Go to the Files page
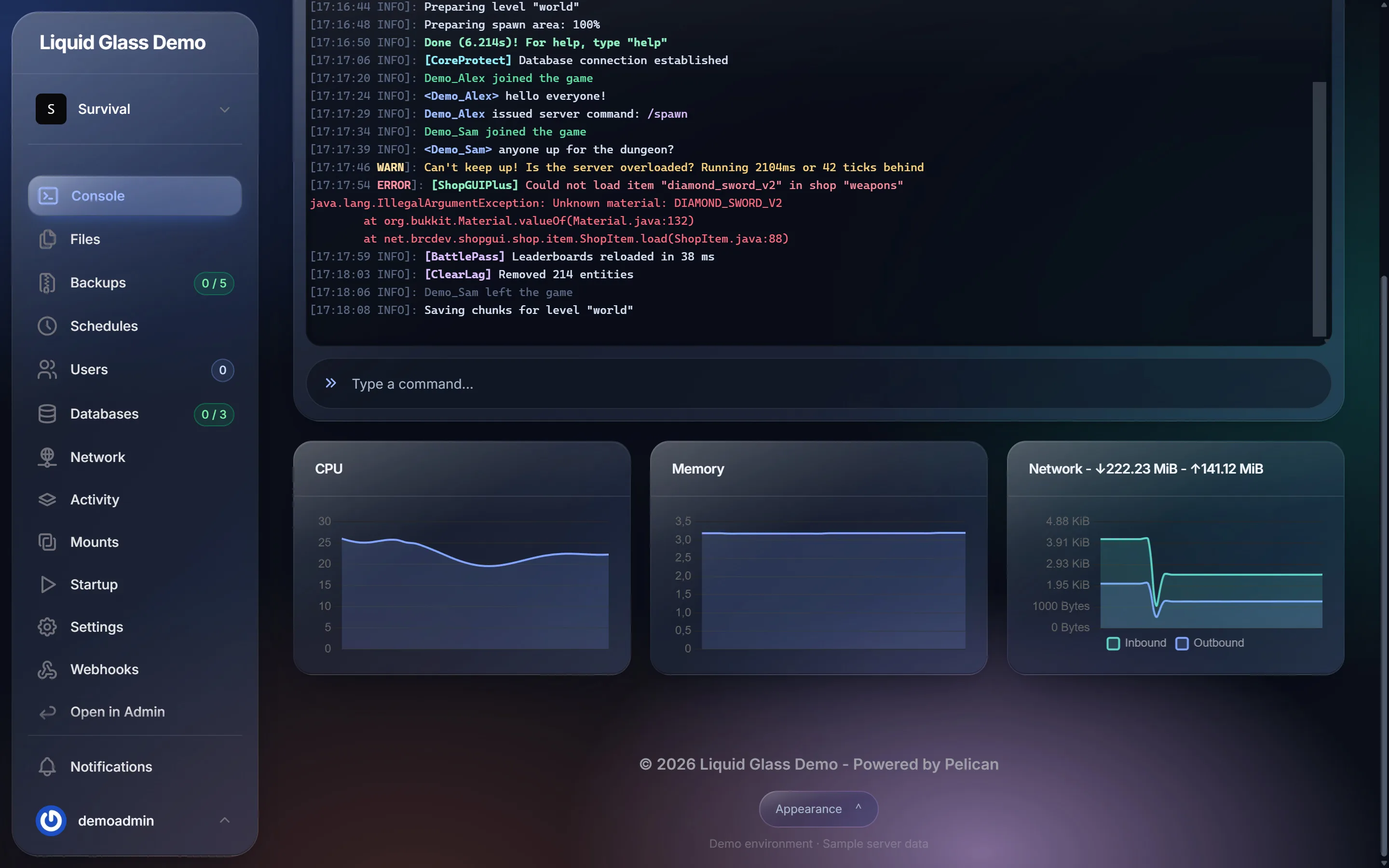 point(135,239)
